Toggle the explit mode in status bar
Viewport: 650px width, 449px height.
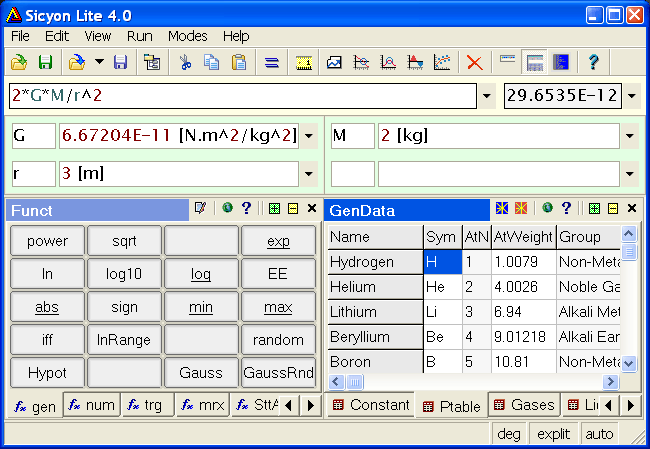[553, 434]
